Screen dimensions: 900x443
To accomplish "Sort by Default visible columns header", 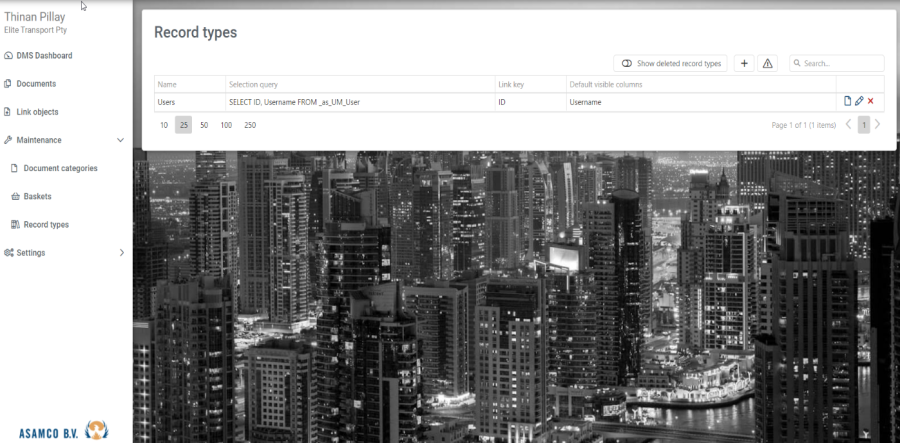I will click(701, 84).
